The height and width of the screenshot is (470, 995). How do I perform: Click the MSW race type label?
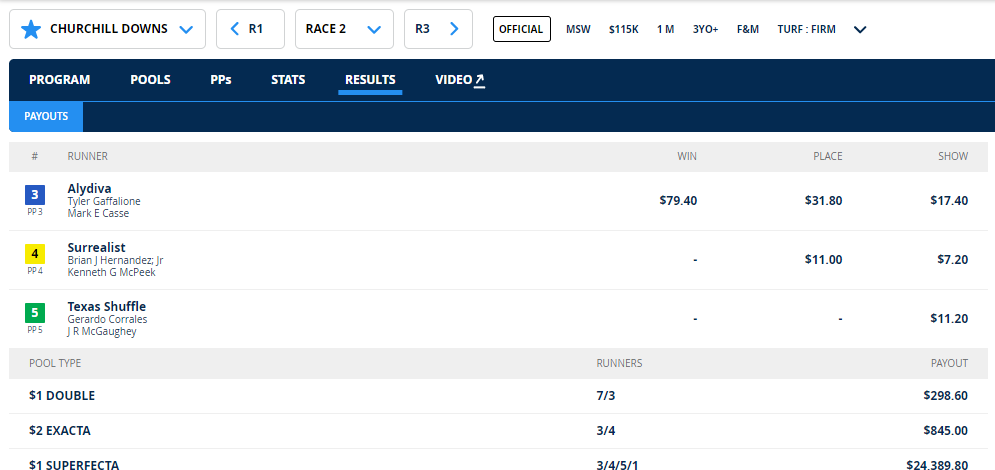[578, 29]
